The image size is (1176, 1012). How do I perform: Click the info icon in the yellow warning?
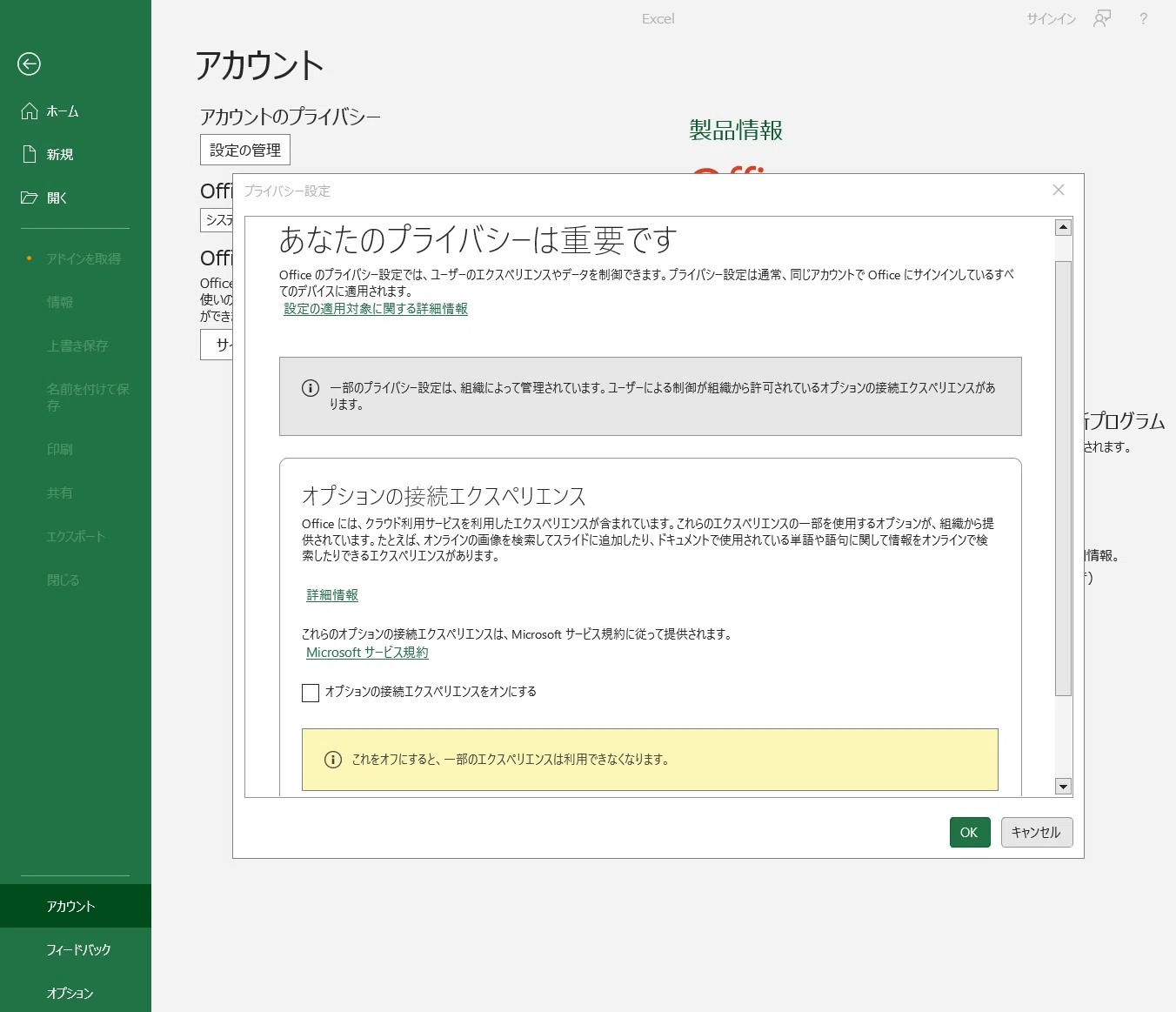pyautogui.click(x=333, y=760)
